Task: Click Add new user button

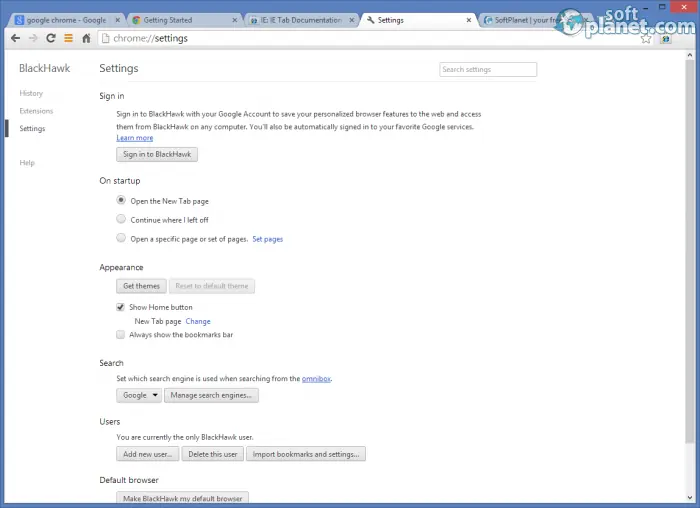Action: click(x=147, y=454)
